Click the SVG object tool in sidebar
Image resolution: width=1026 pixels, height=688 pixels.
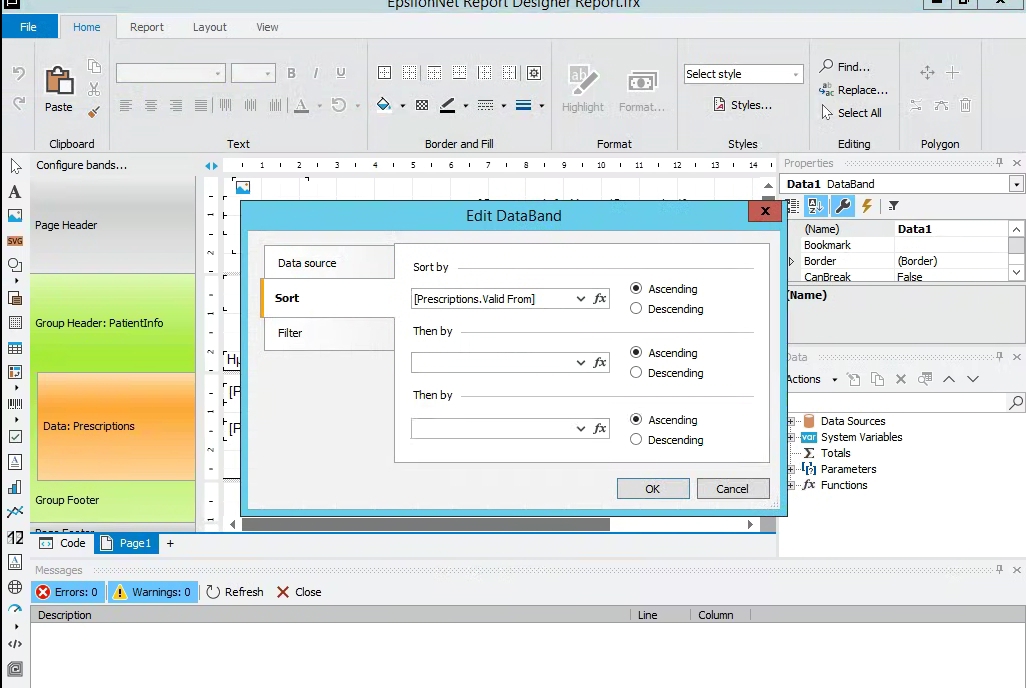[15, 241]
